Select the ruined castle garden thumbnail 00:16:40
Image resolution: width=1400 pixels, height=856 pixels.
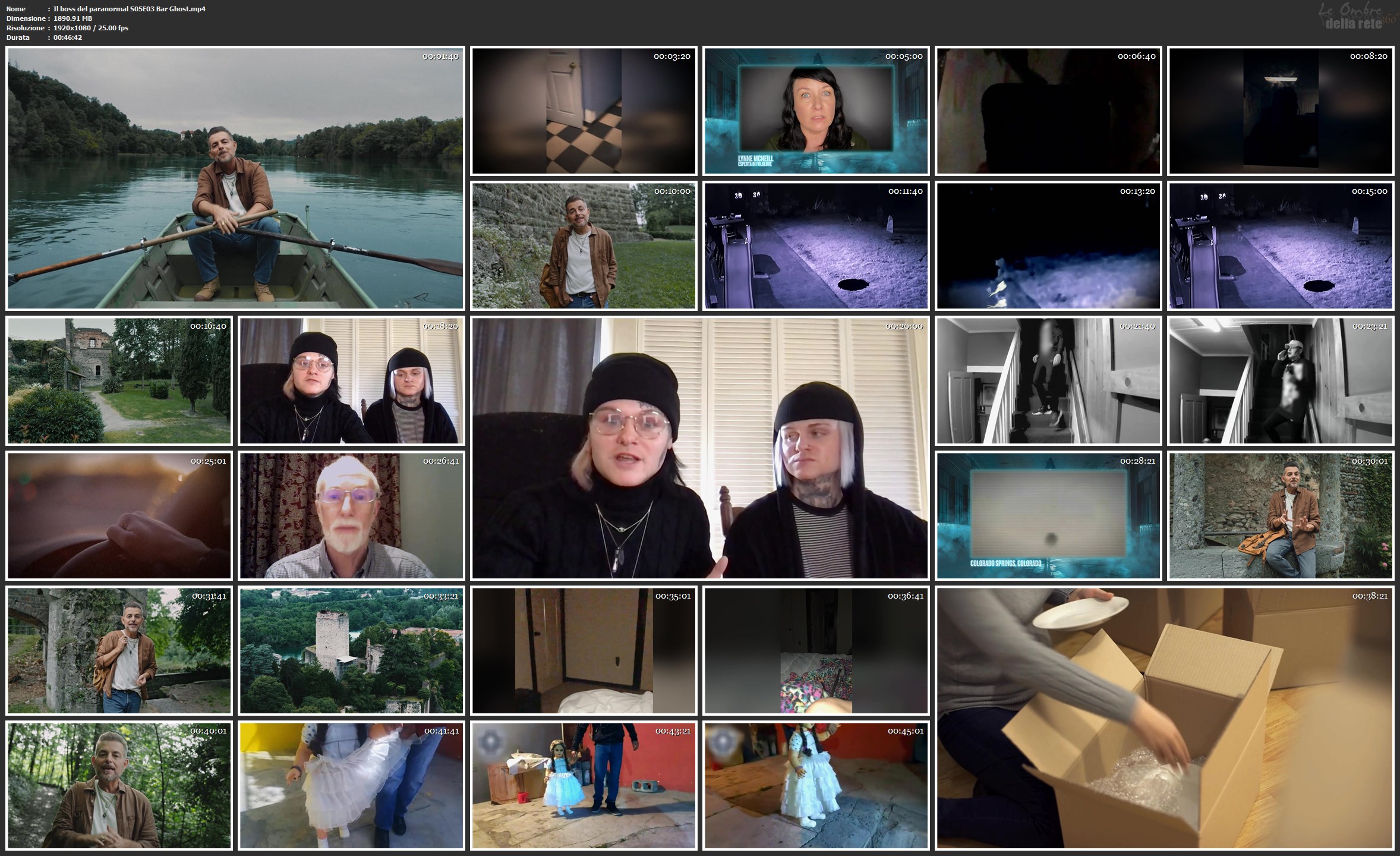coord(118,380)
